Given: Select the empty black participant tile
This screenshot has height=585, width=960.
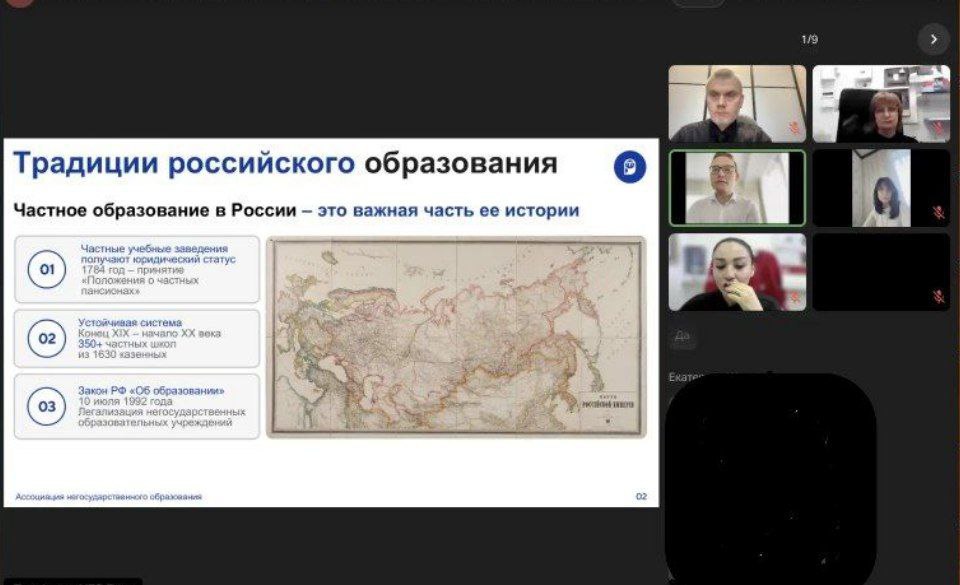Looking at the screenshot, I should [881, 272].
